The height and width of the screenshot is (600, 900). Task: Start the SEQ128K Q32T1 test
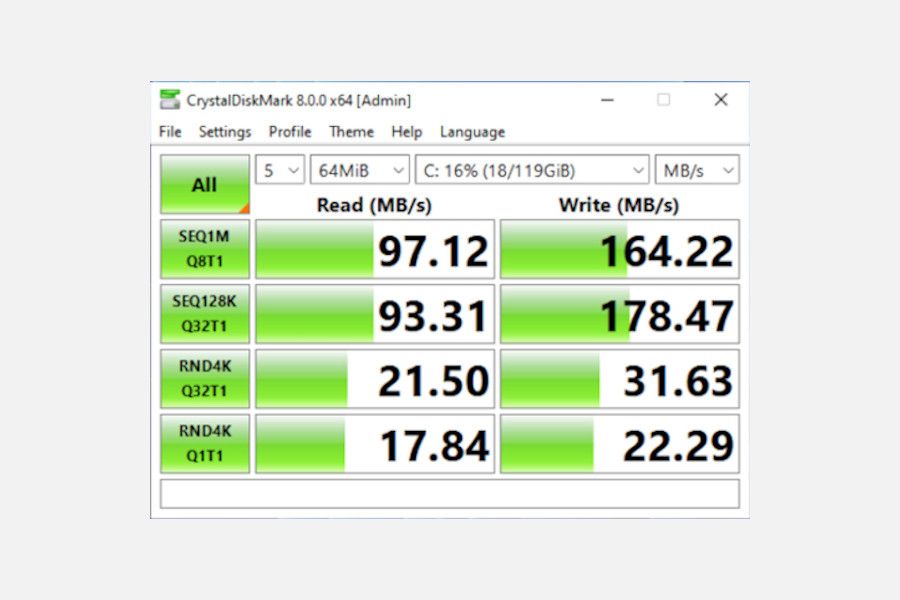point(204,313)
